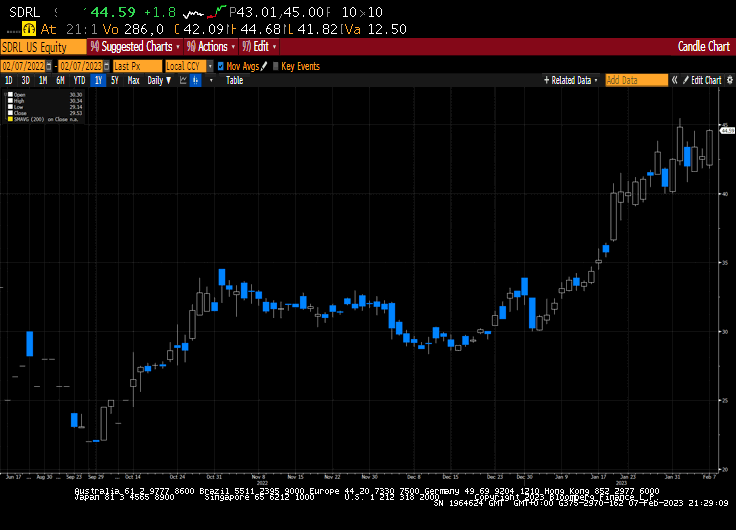Click the Last Px field
Image resolution: width=736 pixels, height=530 pixels.
tap(137, 66)
